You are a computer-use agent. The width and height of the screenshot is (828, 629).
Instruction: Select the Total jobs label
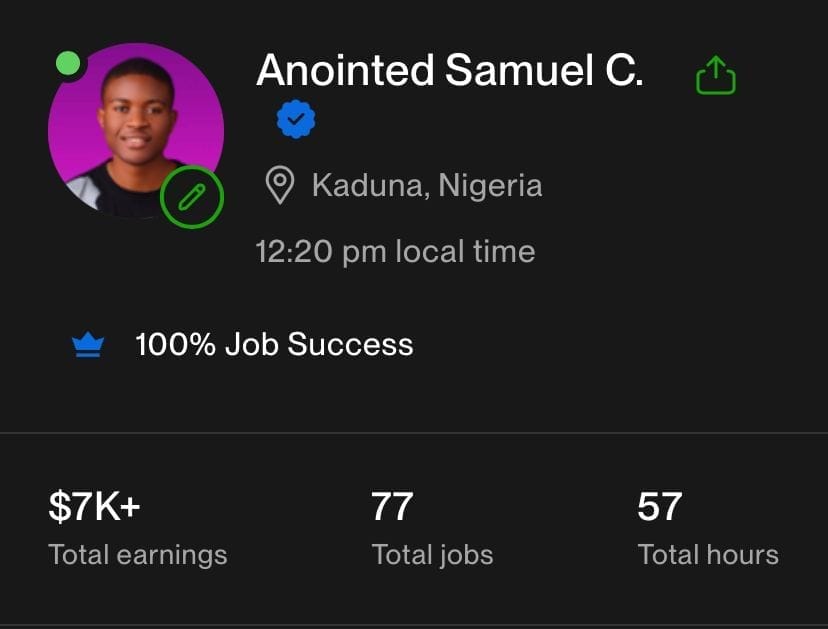tap(432, 555)
